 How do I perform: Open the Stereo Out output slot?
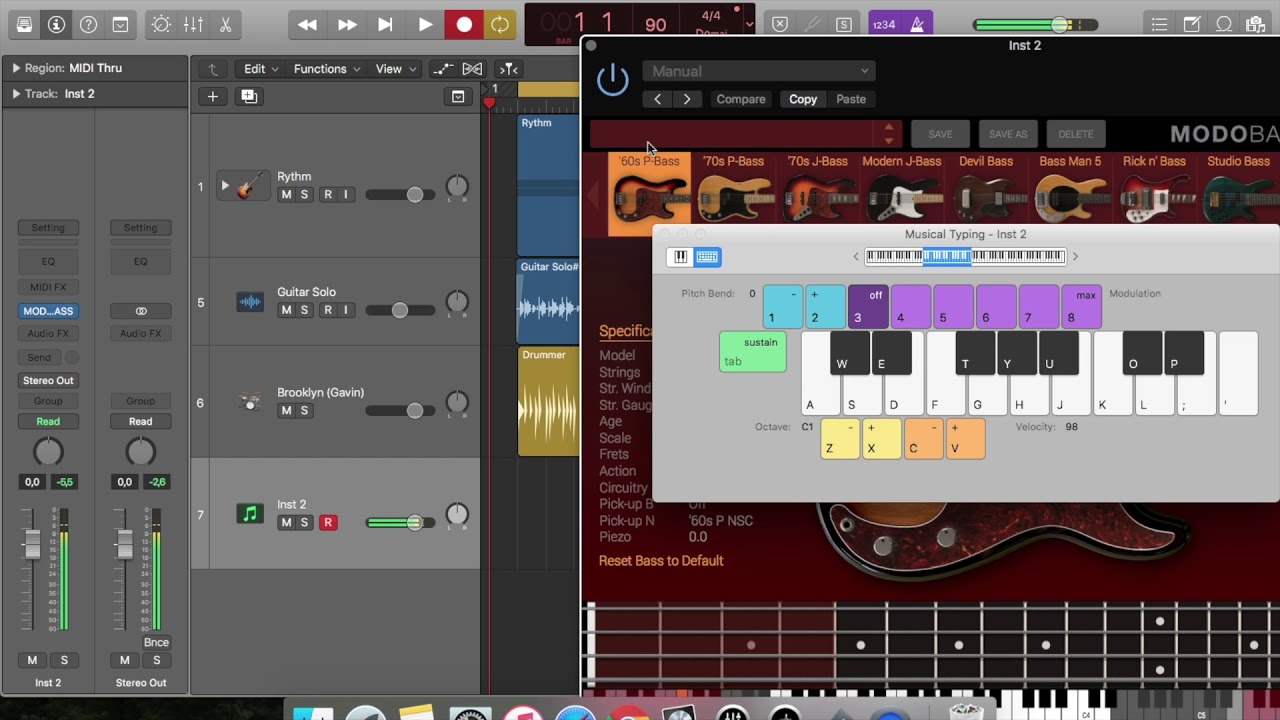click(x=48, y=380)
